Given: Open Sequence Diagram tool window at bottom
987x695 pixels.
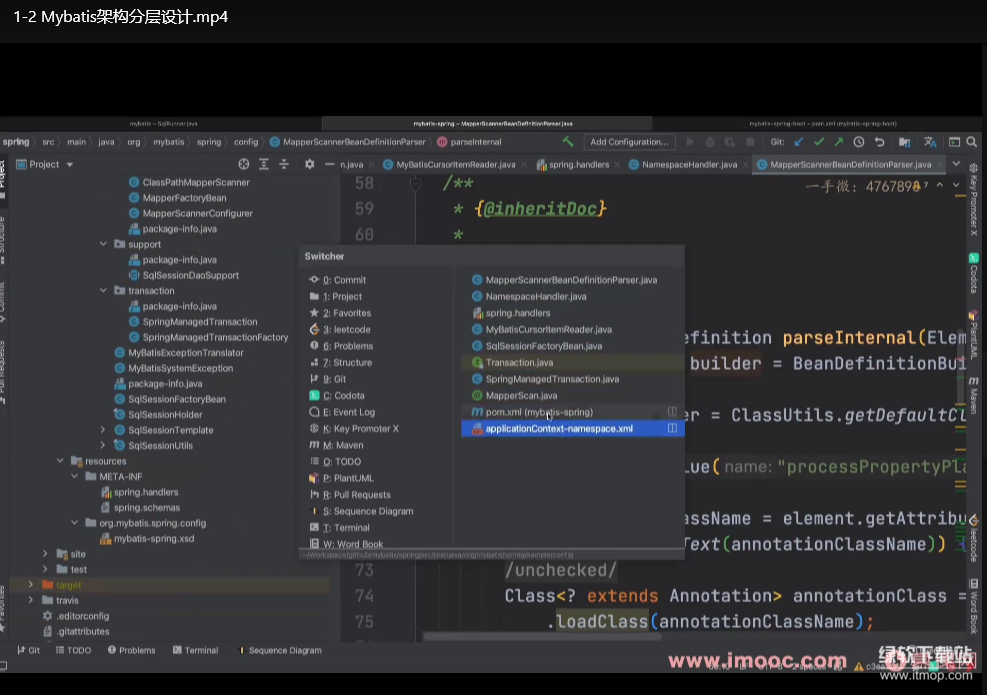Looking at the screenshot, I should pos(280,650).
